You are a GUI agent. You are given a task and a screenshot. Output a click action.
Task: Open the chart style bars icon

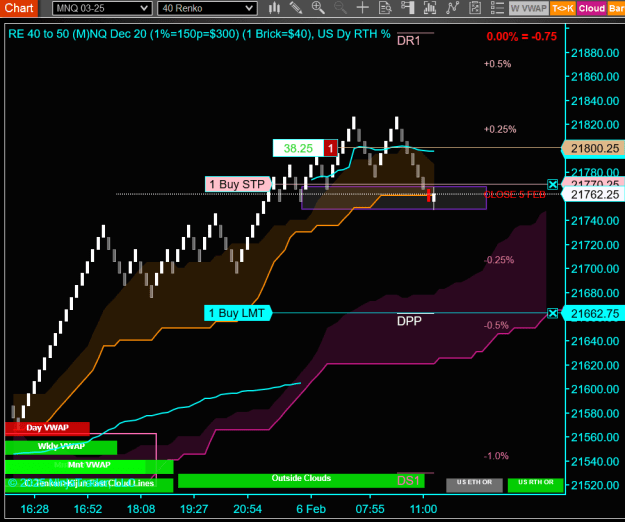(x=274, y=8)
